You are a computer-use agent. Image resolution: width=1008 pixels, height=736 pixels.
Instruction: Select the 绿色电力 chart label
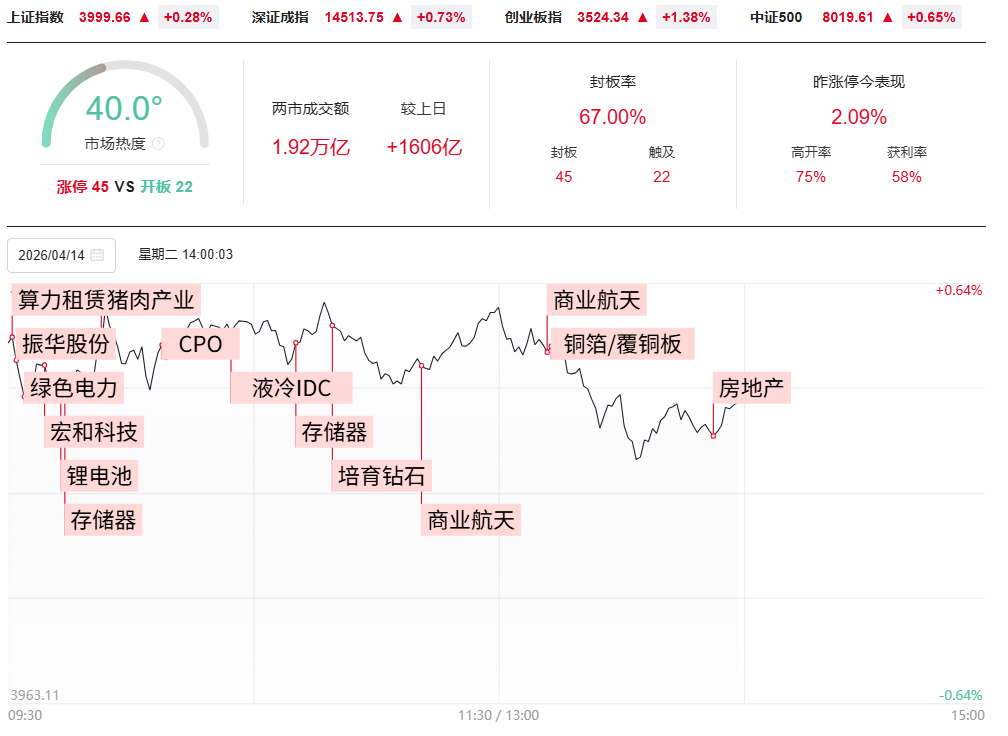coord(74,388)
